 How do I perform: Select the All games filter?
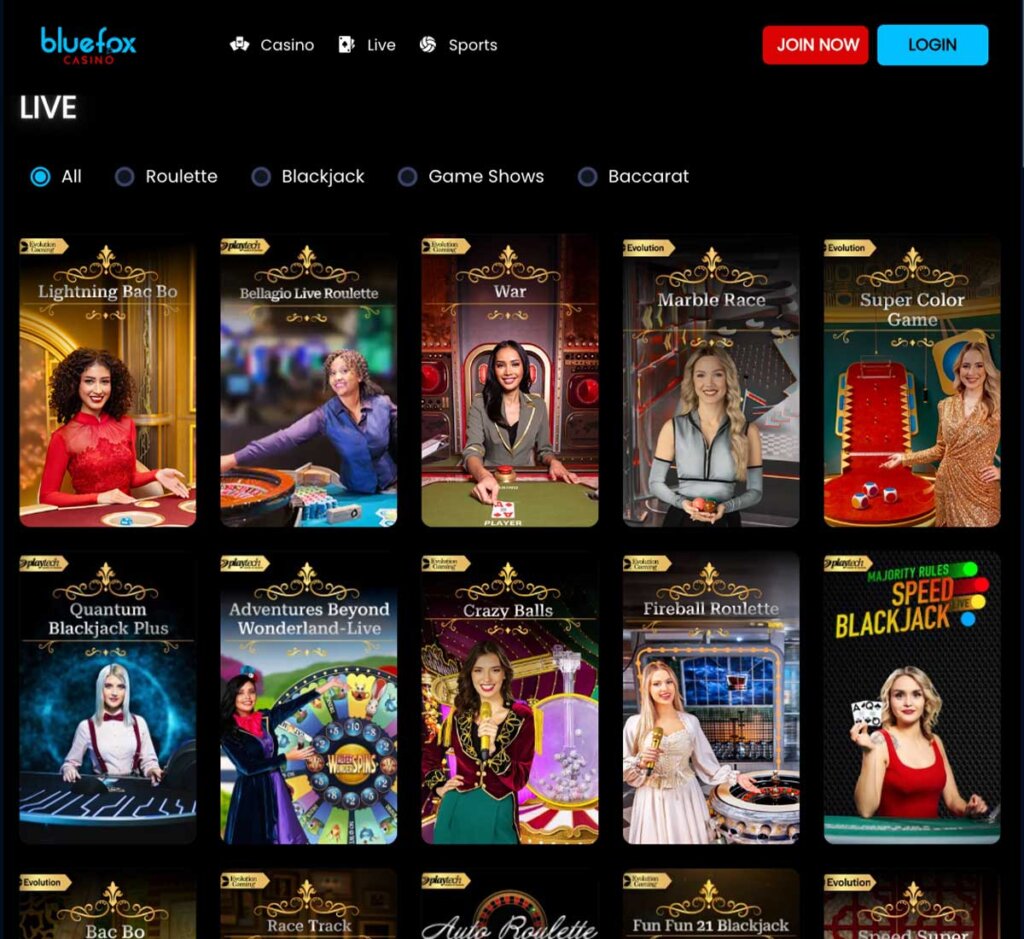(x=38, y=176)
